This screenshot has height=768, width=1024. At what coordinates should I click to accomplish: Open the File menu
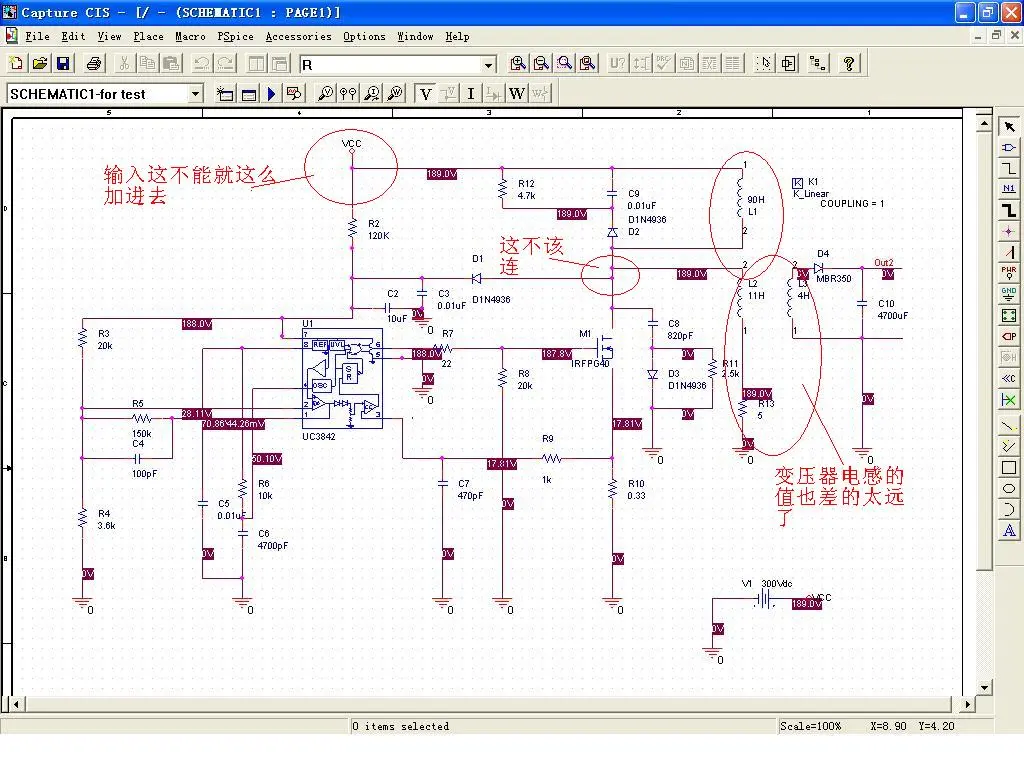37,37
